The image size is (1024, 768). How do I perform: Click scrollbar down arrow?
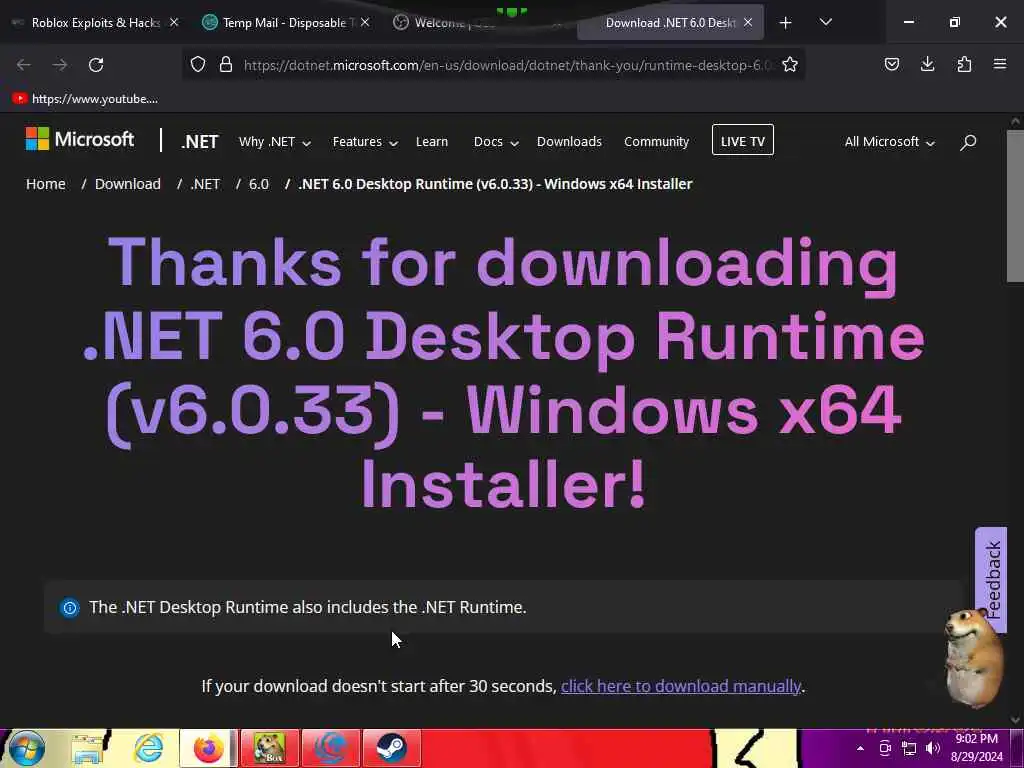pos(1015,720)
